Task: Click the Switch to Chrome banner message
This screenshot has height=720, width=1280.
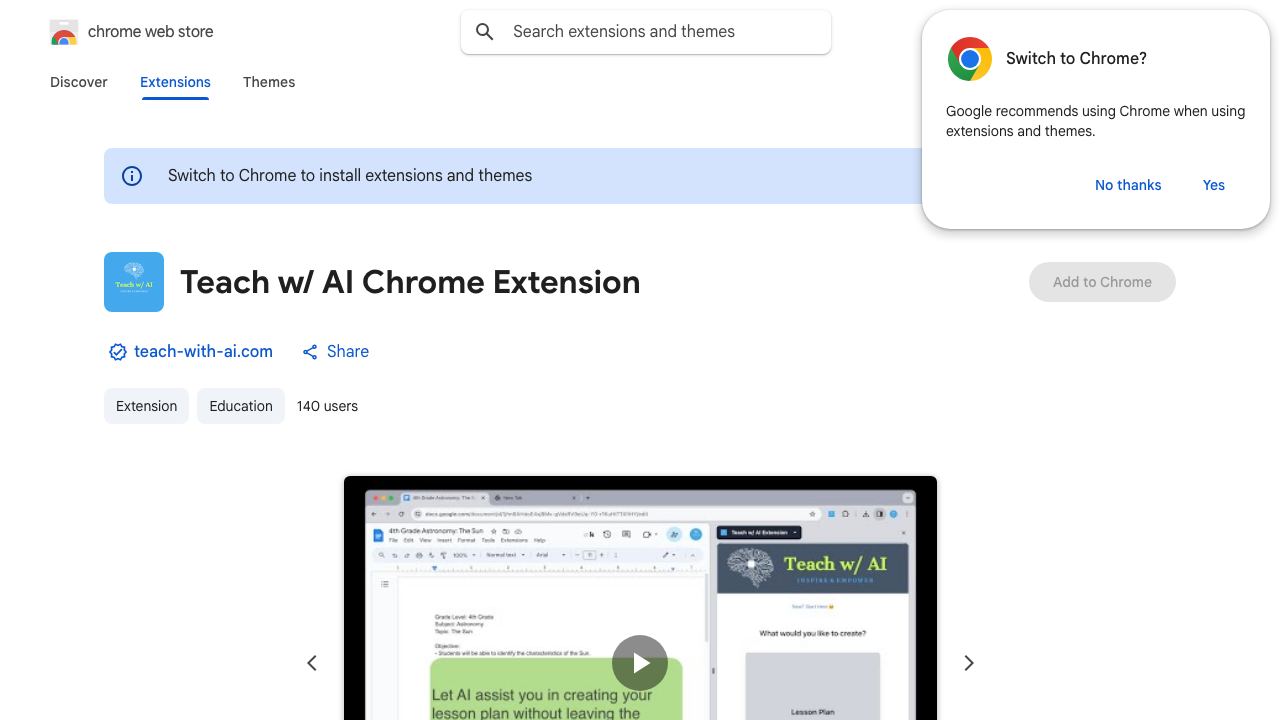Action: [x=350, y=176]
